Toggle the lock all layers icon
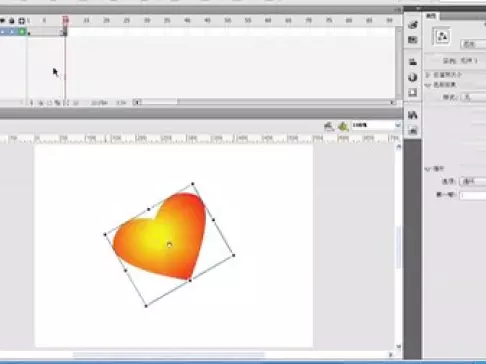486x364 pixels. [x=12, y=21]
